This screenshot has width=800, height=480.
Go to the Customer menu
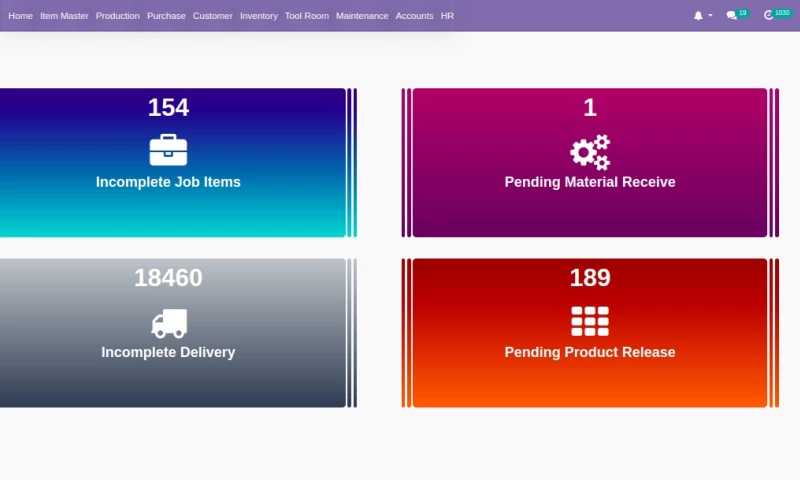point(213,16)
